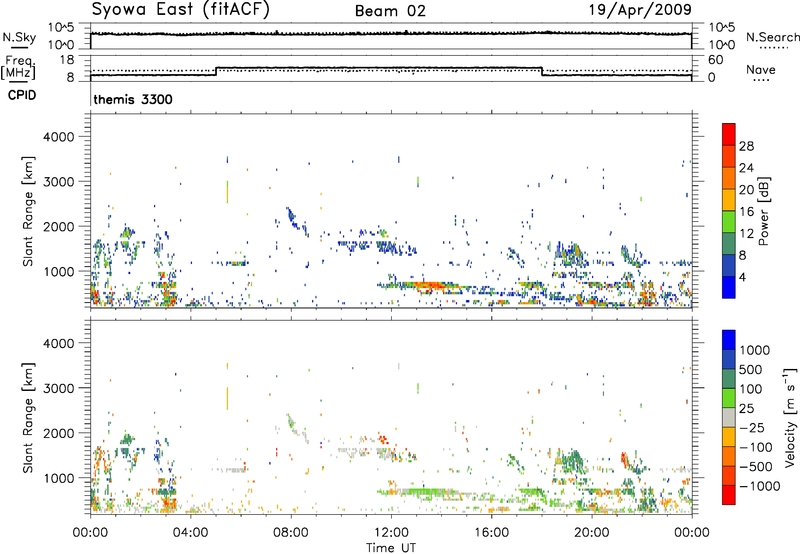Click the title 'Syowa East (fitACF)'
800x554 pixels.
(181, 10)
